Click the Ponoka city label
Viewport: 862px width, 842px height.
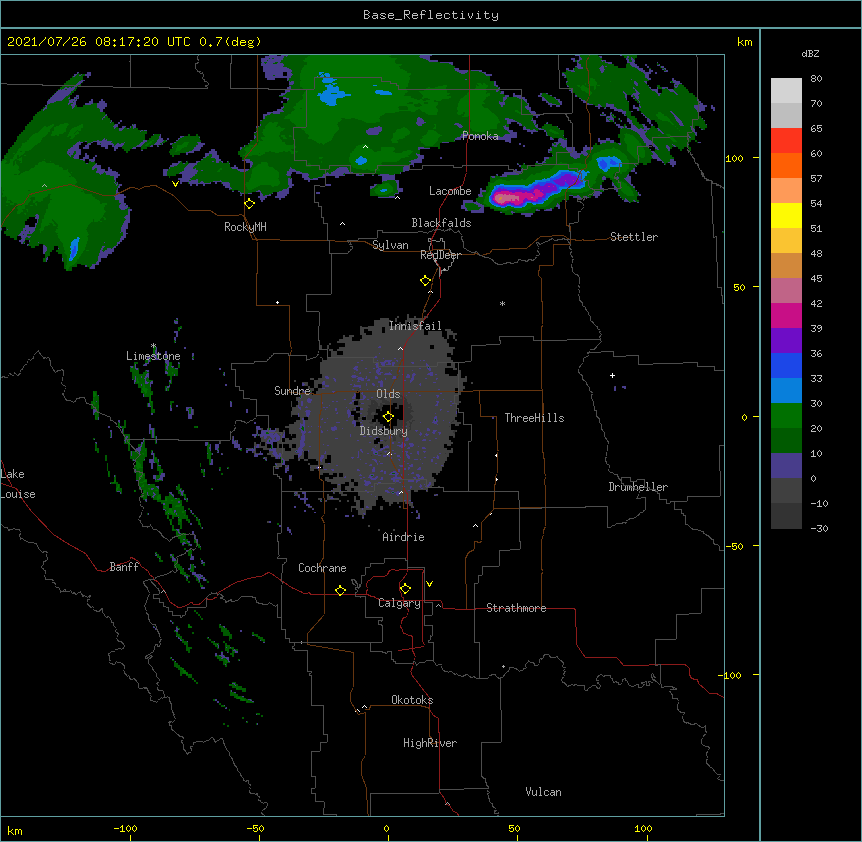(480, 136)
